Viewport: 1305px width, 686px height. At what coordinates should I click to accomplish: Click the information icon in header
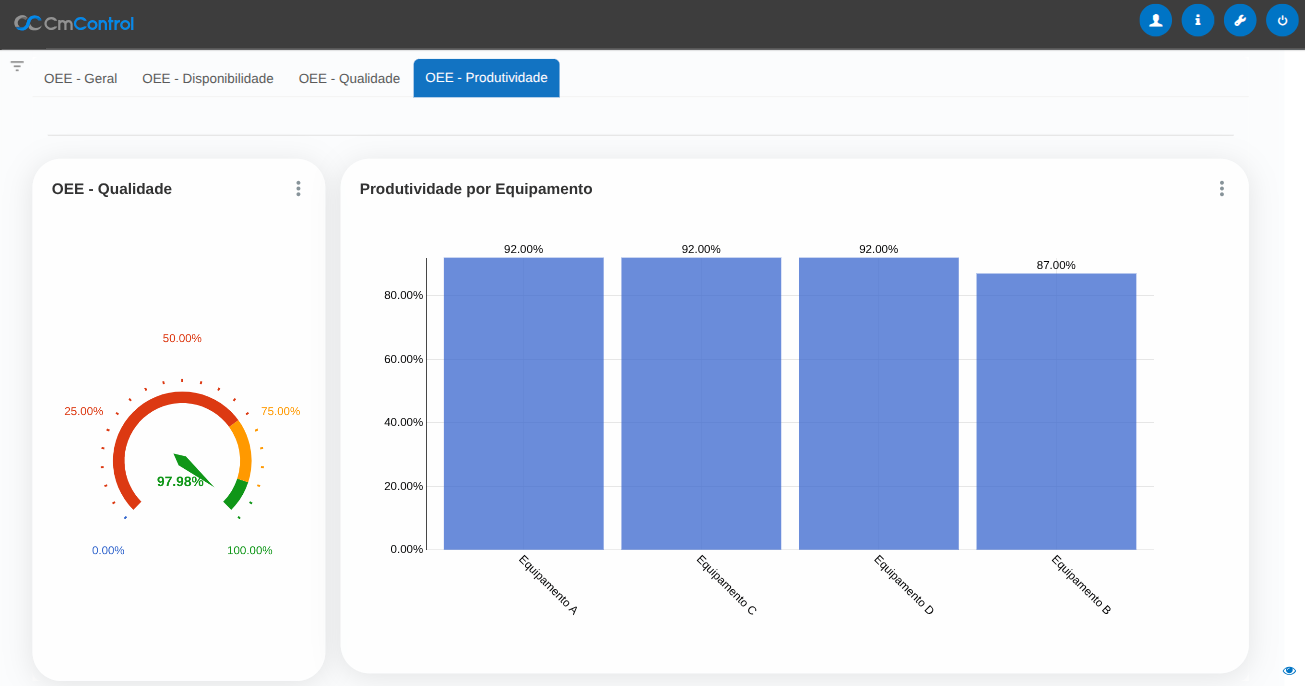[1197, 20]
